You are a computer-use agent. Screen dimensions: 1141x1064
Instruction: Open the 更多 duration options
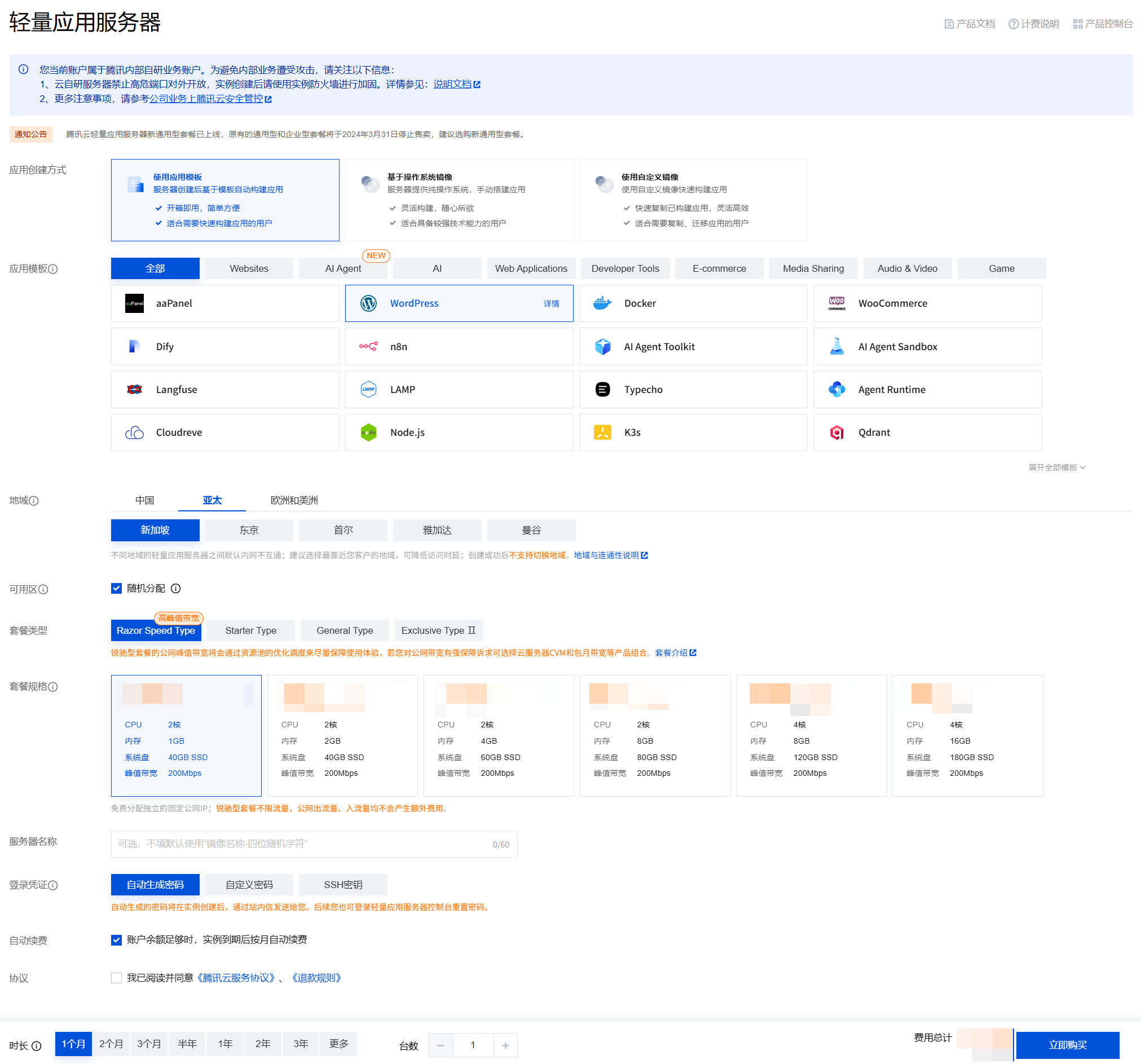coord(338,1043)
